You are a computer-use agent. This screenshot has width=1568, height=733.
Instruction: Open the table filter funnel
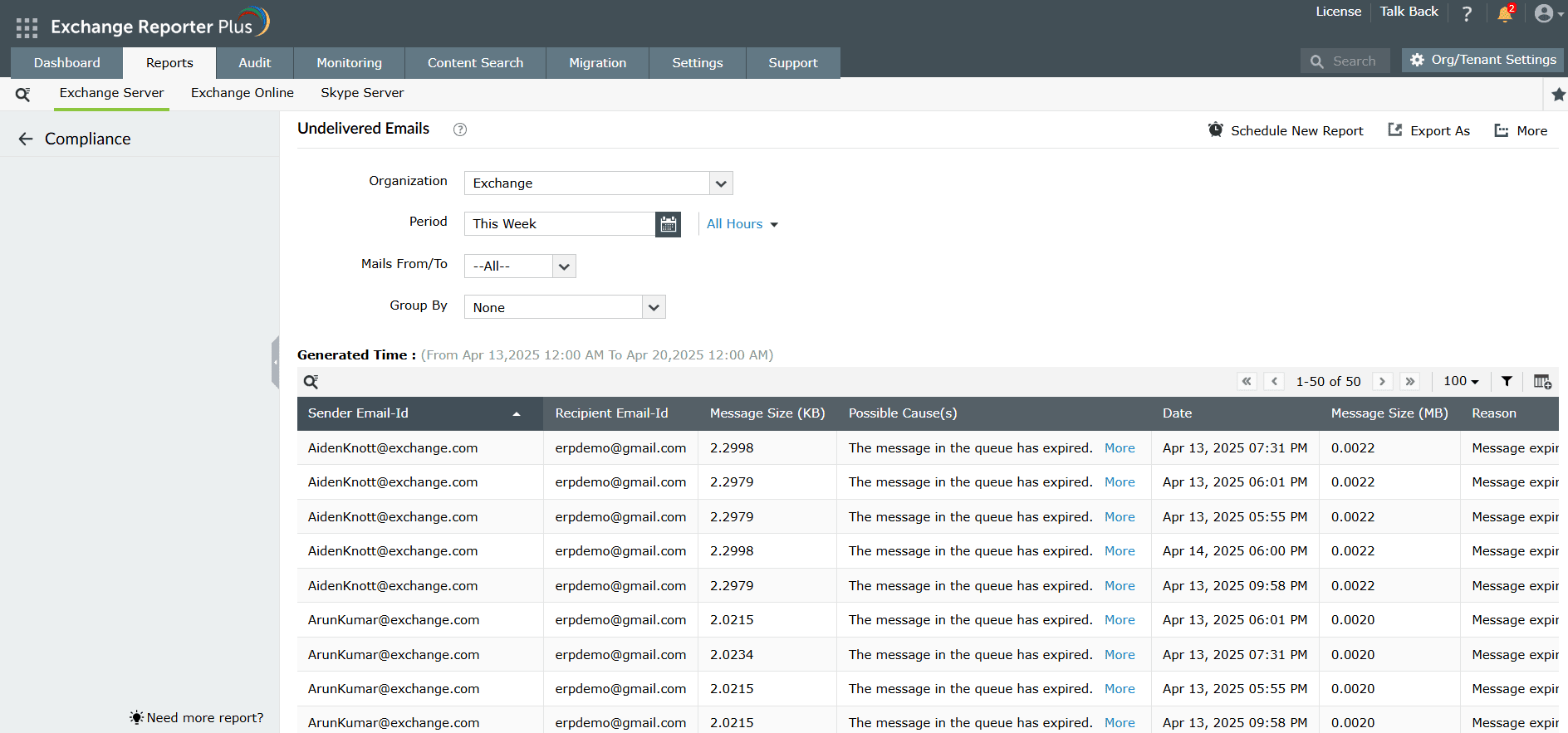coord(1507,381)
